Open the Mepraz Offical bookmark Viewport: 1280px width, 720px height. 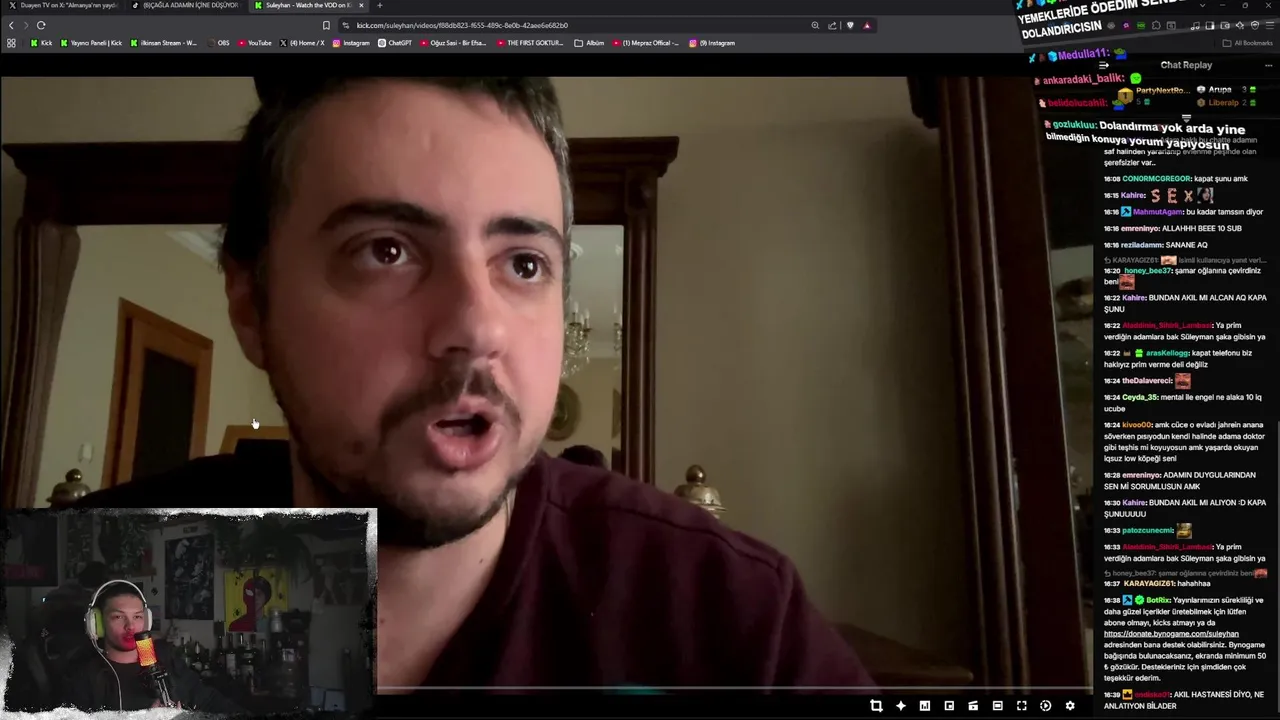pyautogui.click(x=645, y=43)
